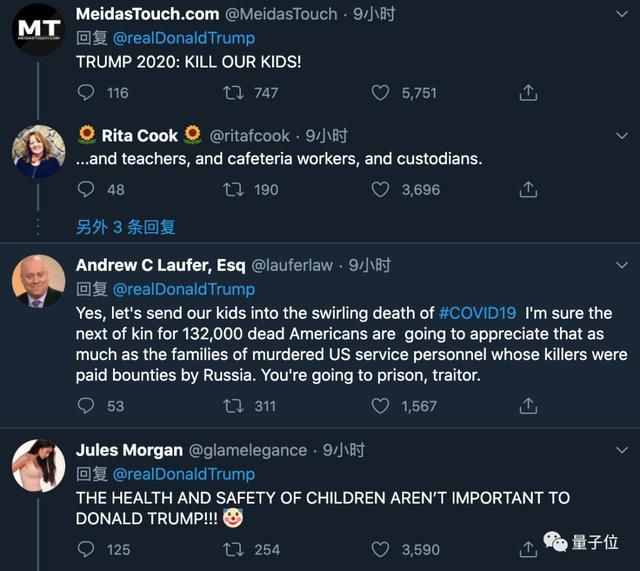The width and height of the screenshot is (640, 571).
Task: Expand the 另外 3 条回复 replies
Action: 126,227
